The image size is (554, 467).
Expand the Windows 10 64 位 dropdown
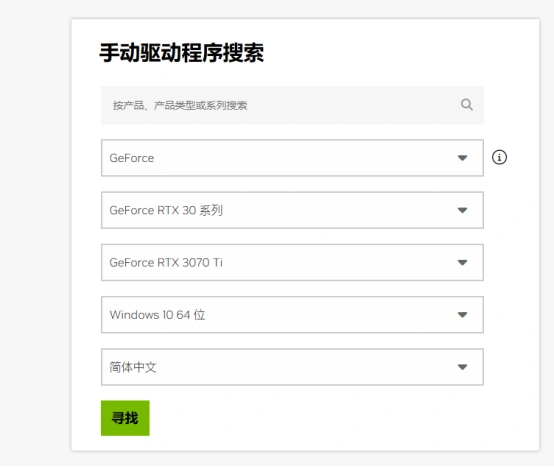click(292, 315)
